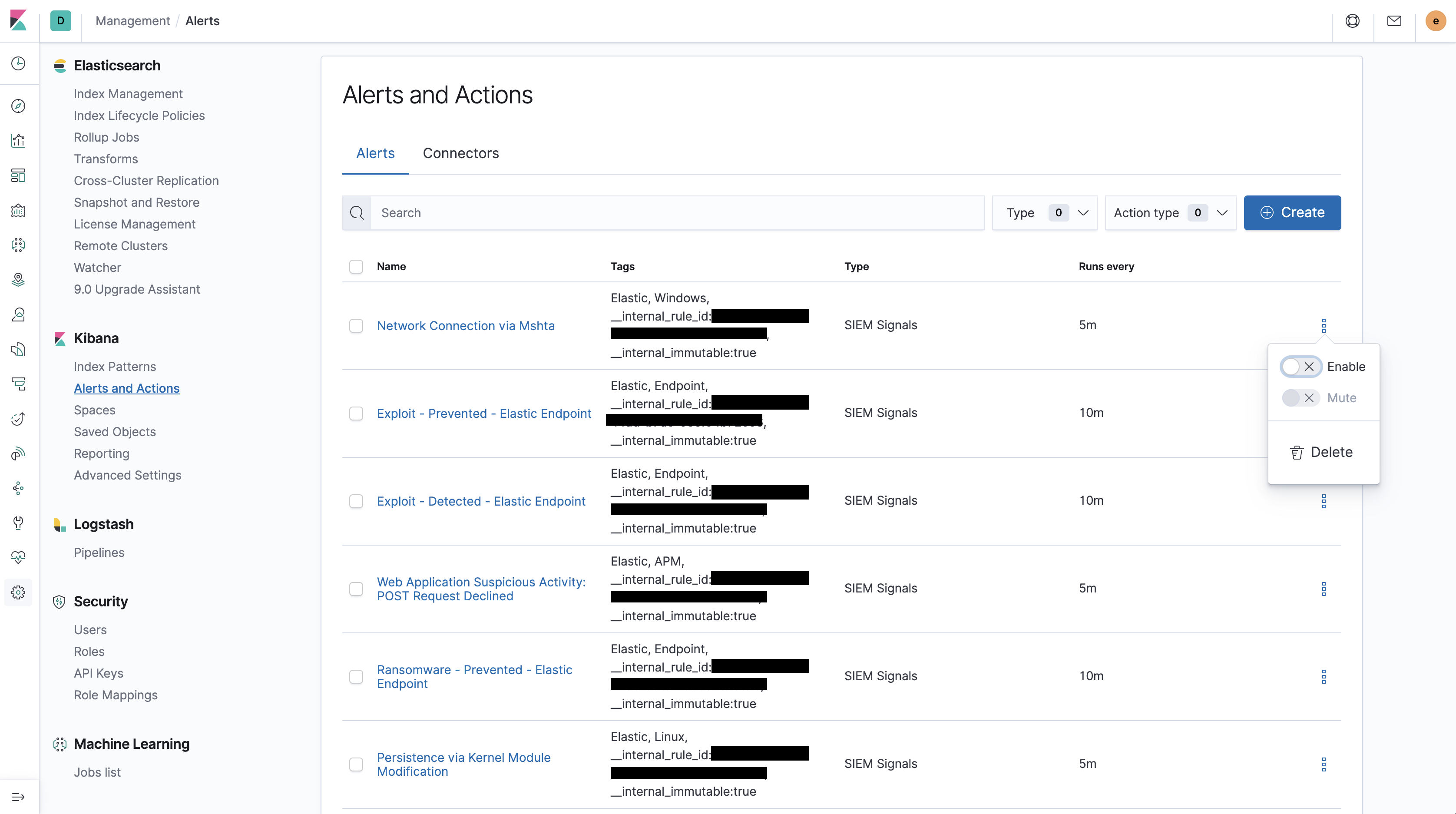Open the APM sidebar icon

[19, 384]
